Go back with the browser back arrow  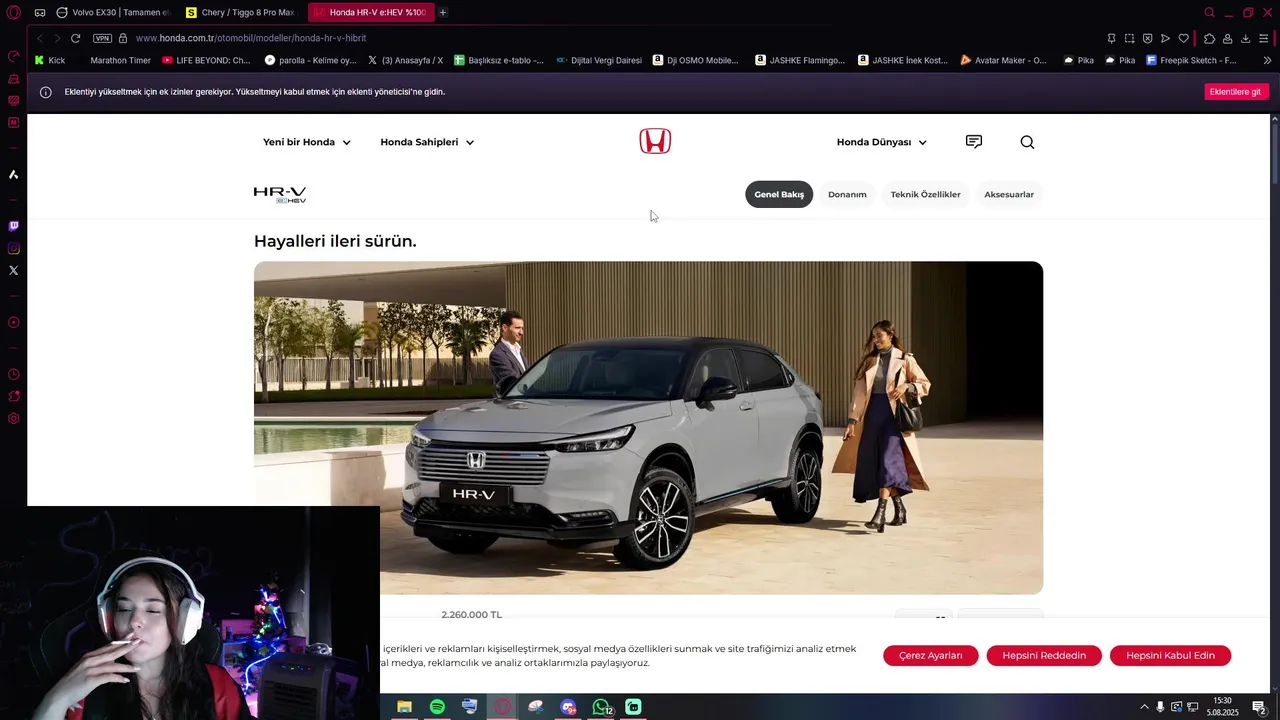coord(39,38)
